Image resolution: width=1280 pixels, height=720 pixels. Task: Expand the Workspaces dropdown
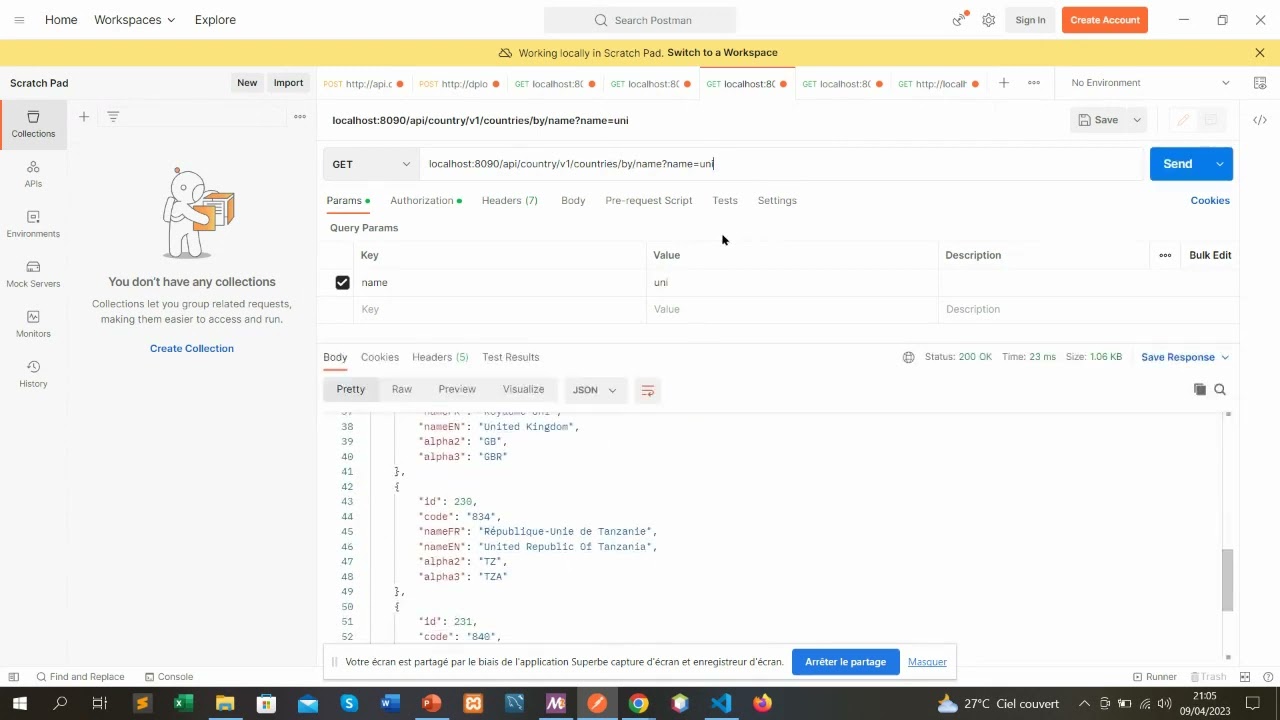click(x=134, y=20)
